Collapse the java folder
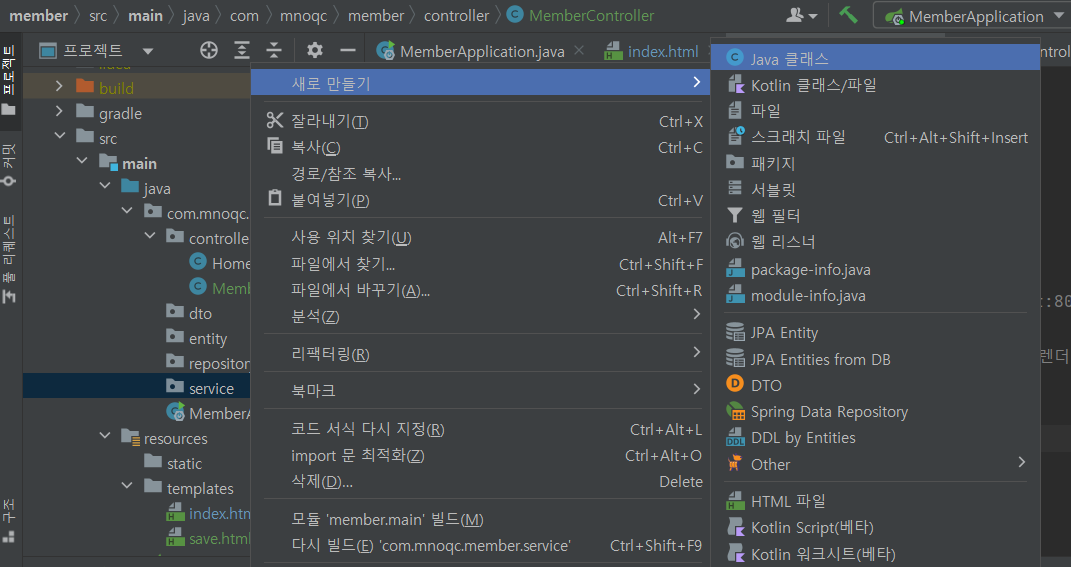Viewport: 1071px width, 567px height. 105,186
